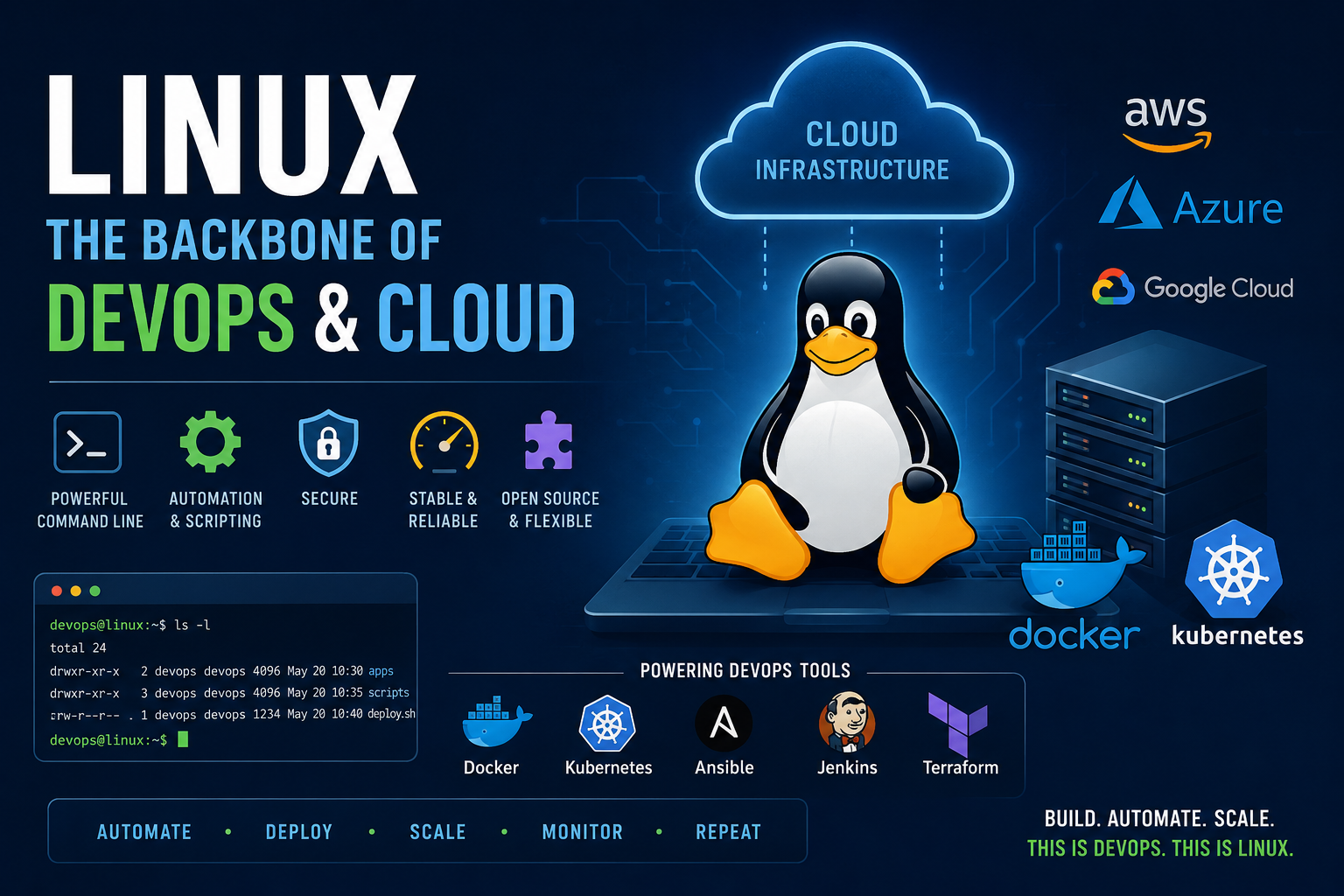Screen dimensions: 1344x896
Task: Select the large white kubernetes wordmark
Action: (1237, 635)
